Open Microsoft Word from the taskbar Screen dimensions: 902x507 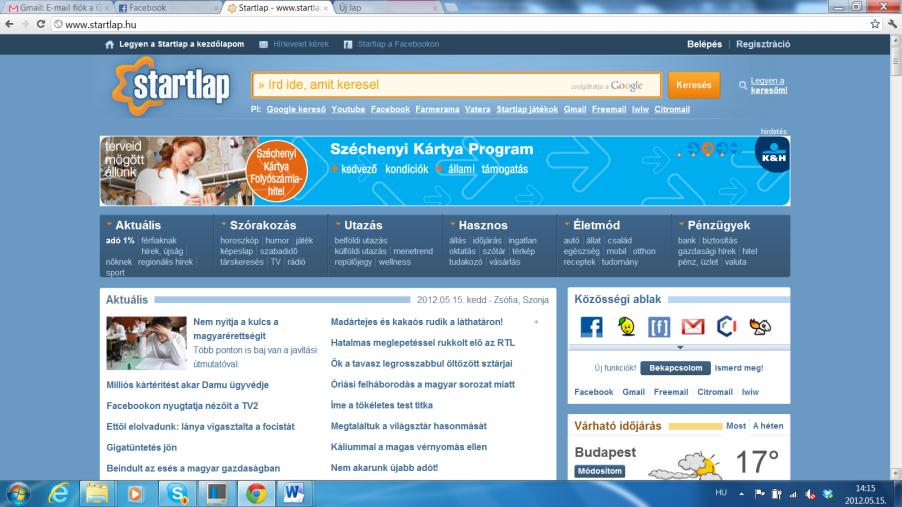[x=295, y=494]
